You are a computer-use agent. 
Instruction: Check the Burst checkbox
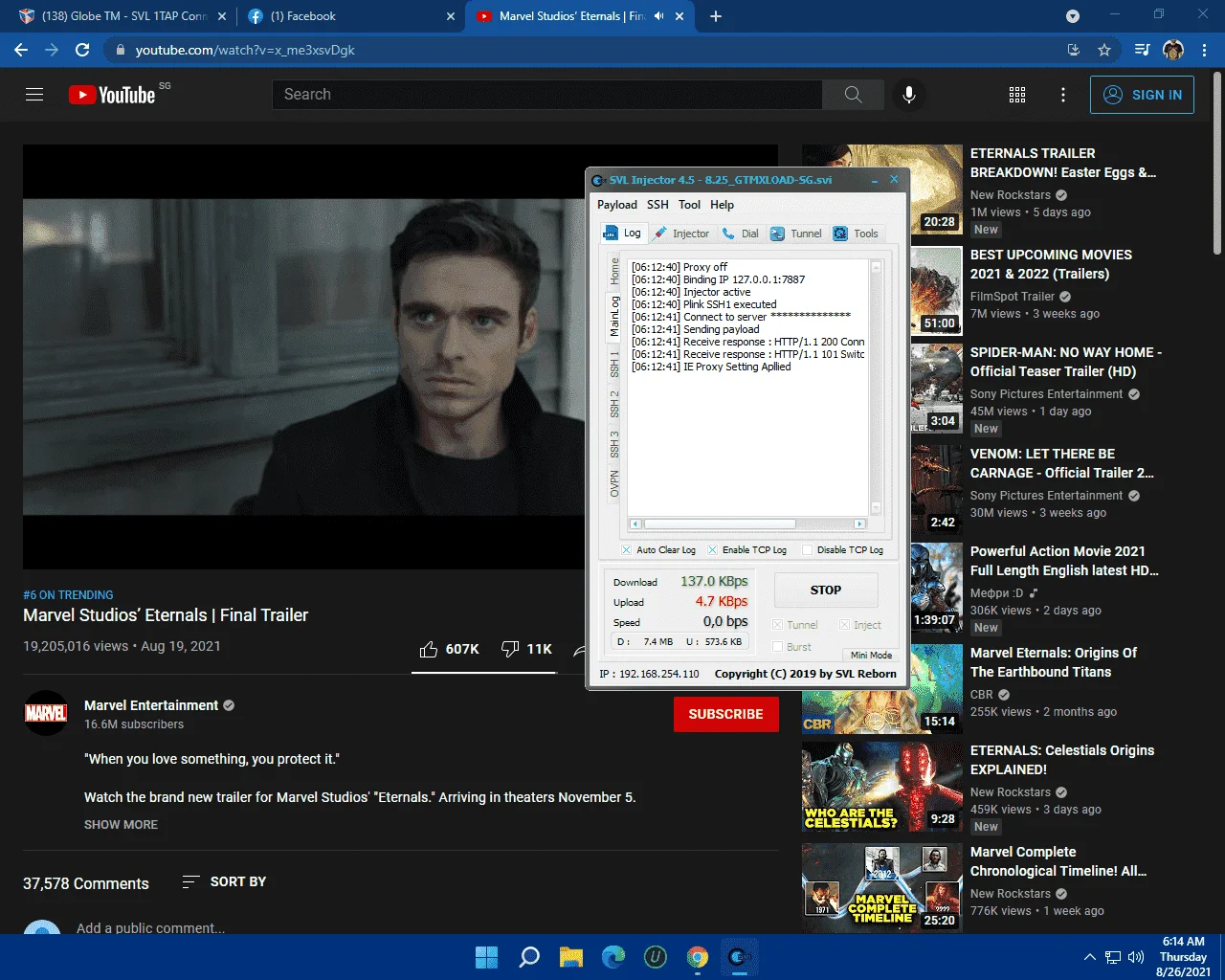tap(777, 647)
